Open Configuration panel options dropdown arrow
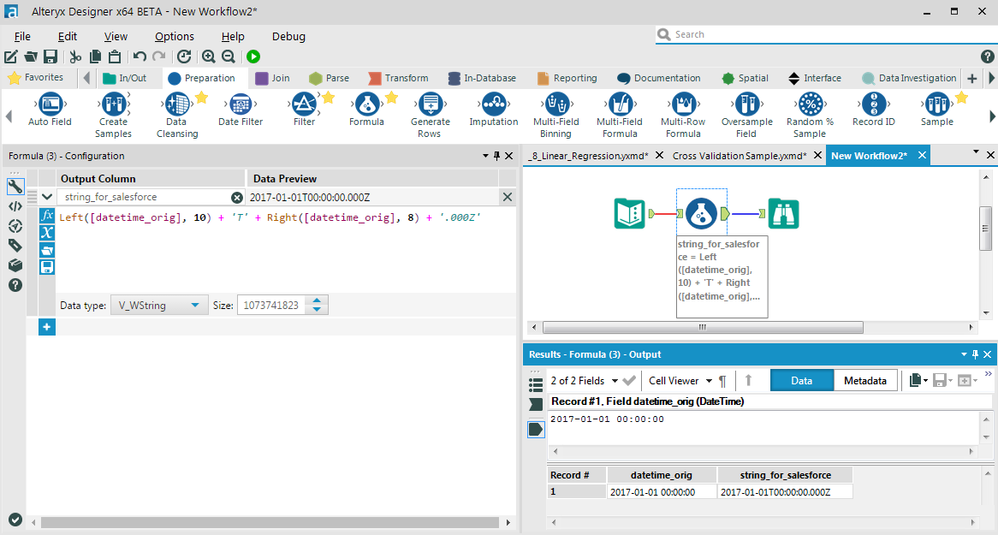The width and height of the screenshot is (998, 535). (x=486, y=155)
